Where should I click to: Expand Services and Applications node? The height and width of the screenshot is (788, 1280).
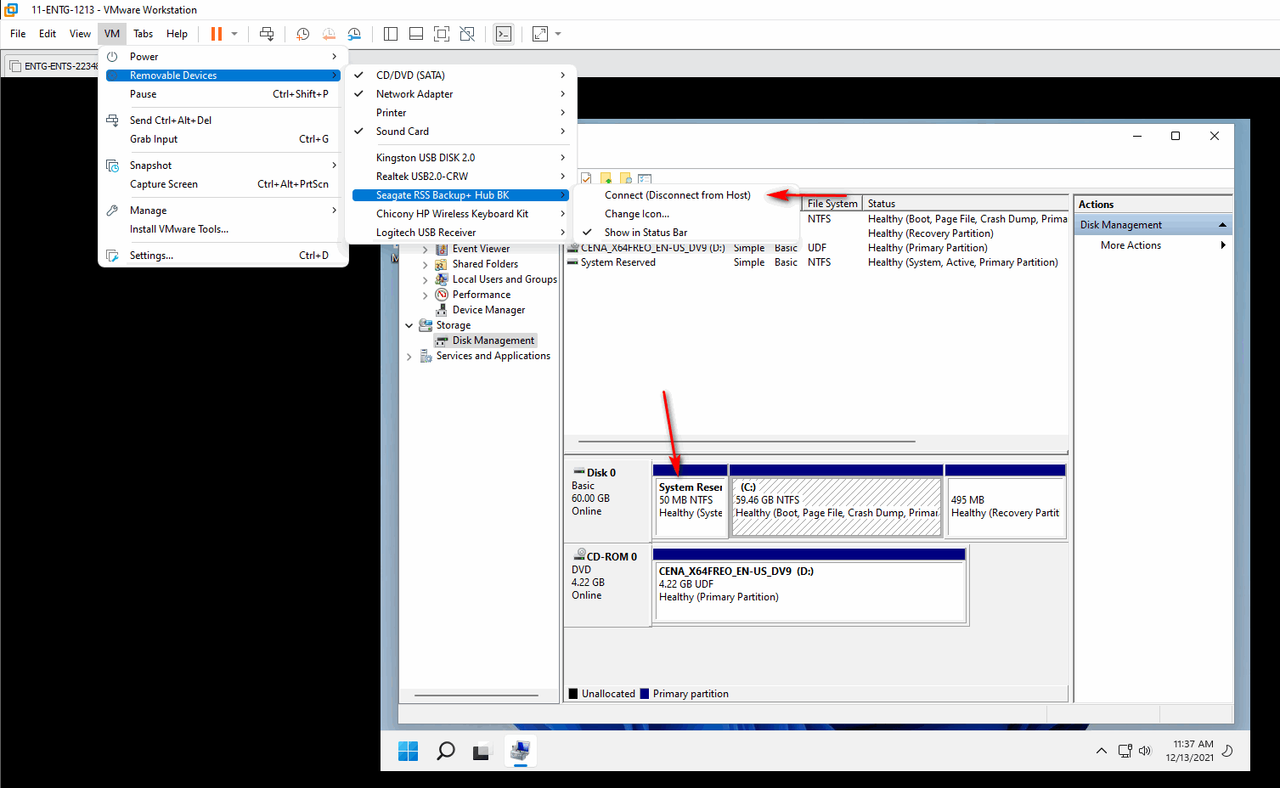[409, 356]
